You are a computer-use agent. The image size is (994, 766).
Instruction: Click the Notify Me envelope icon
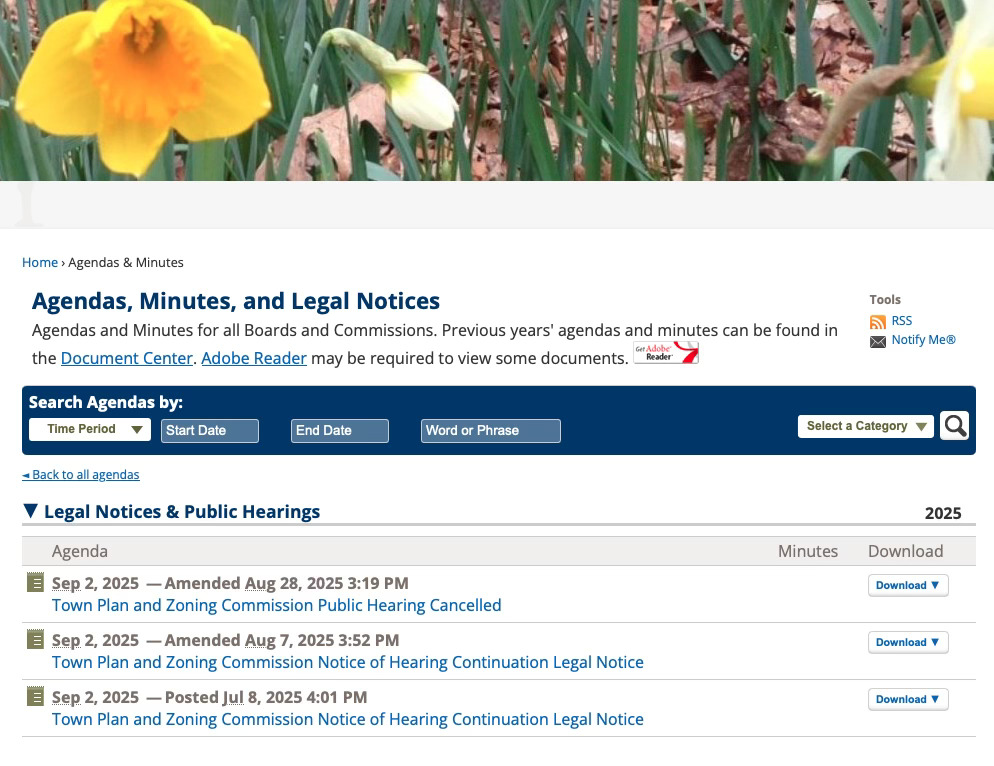(877, 341)
